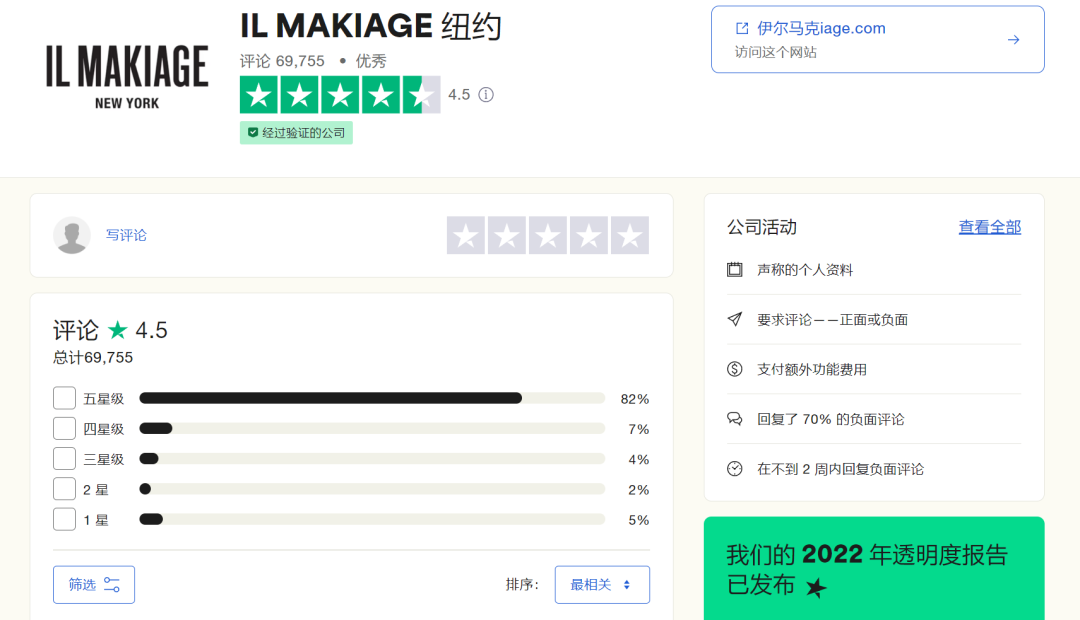Click the 四星级 rating distribution bar

(x=372, y=429)
